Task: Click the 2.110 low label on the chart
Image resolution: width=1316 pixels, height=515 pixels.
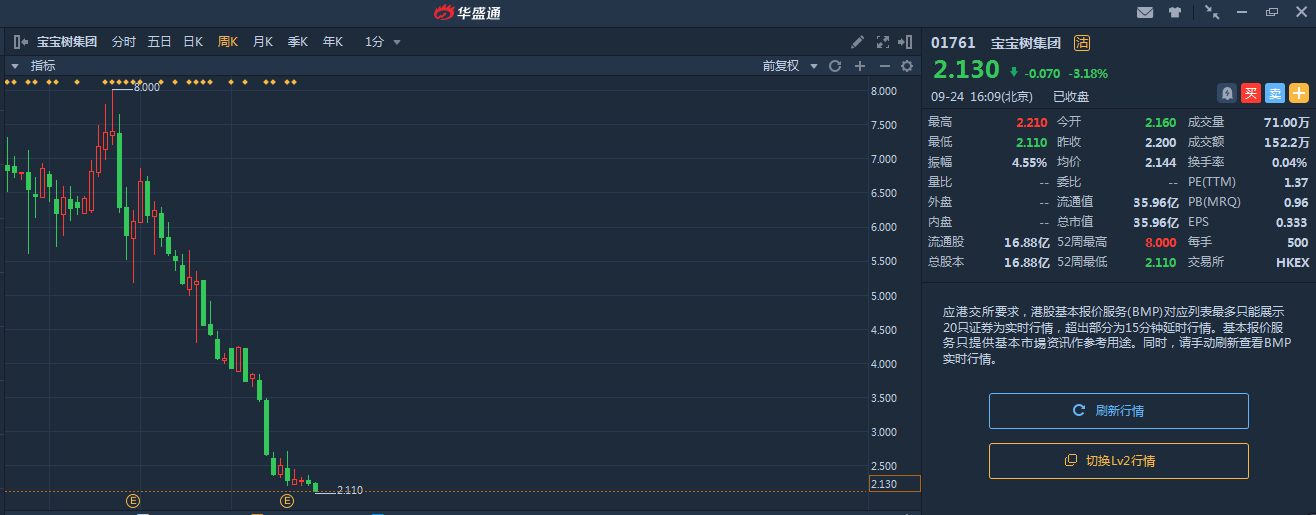Action: coord(350,490)
